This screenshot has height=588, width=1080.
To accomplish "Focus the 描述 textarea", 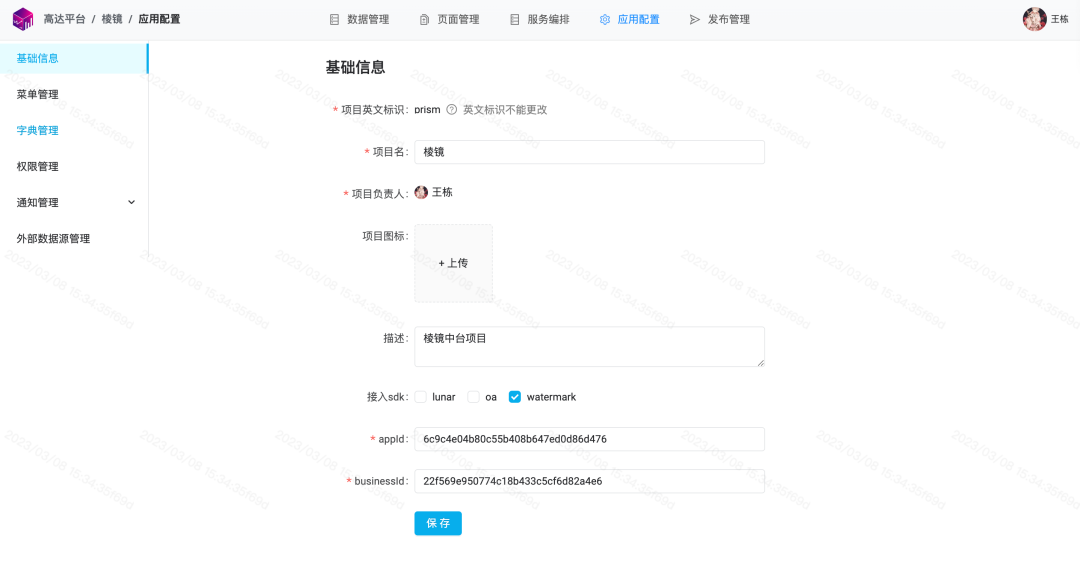I will tap(590, 346).
